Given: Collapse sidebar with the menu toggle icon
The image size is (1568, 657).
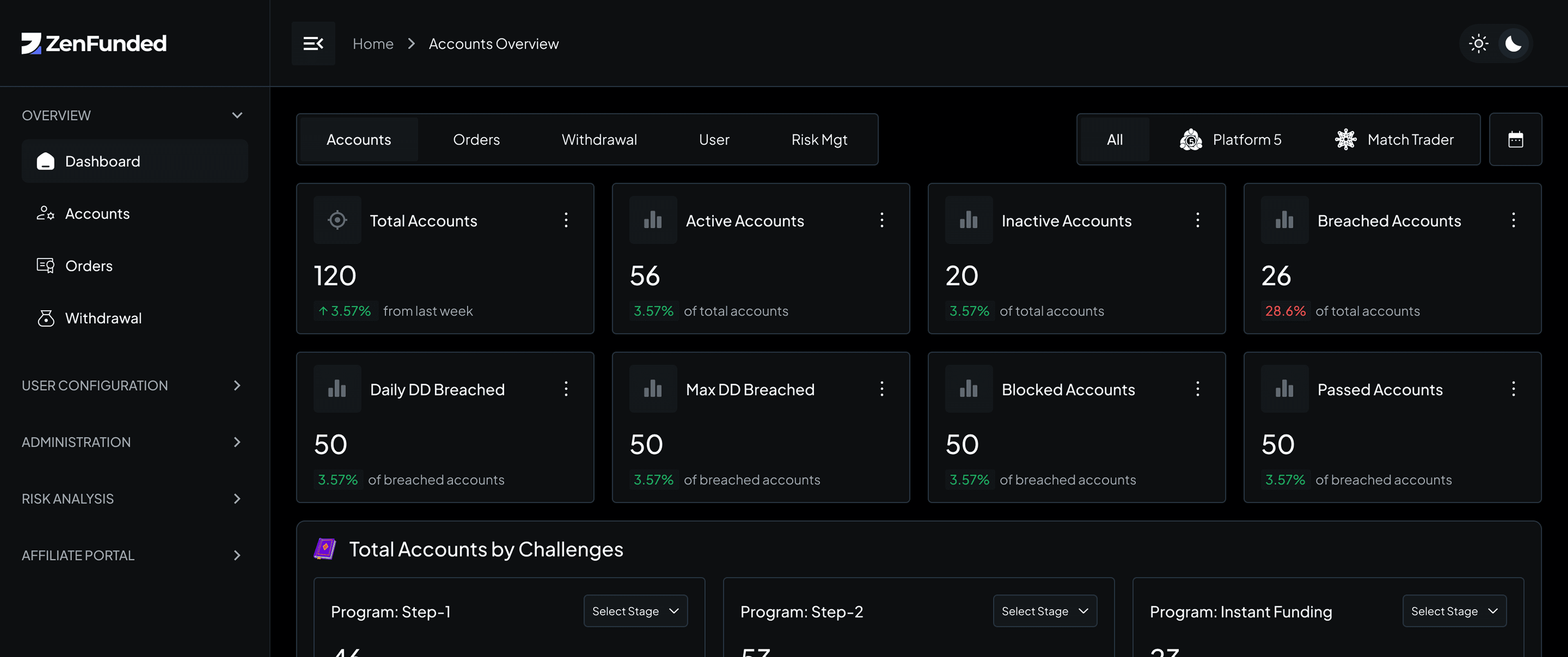Looking at the screenshot, I should 313,43.
